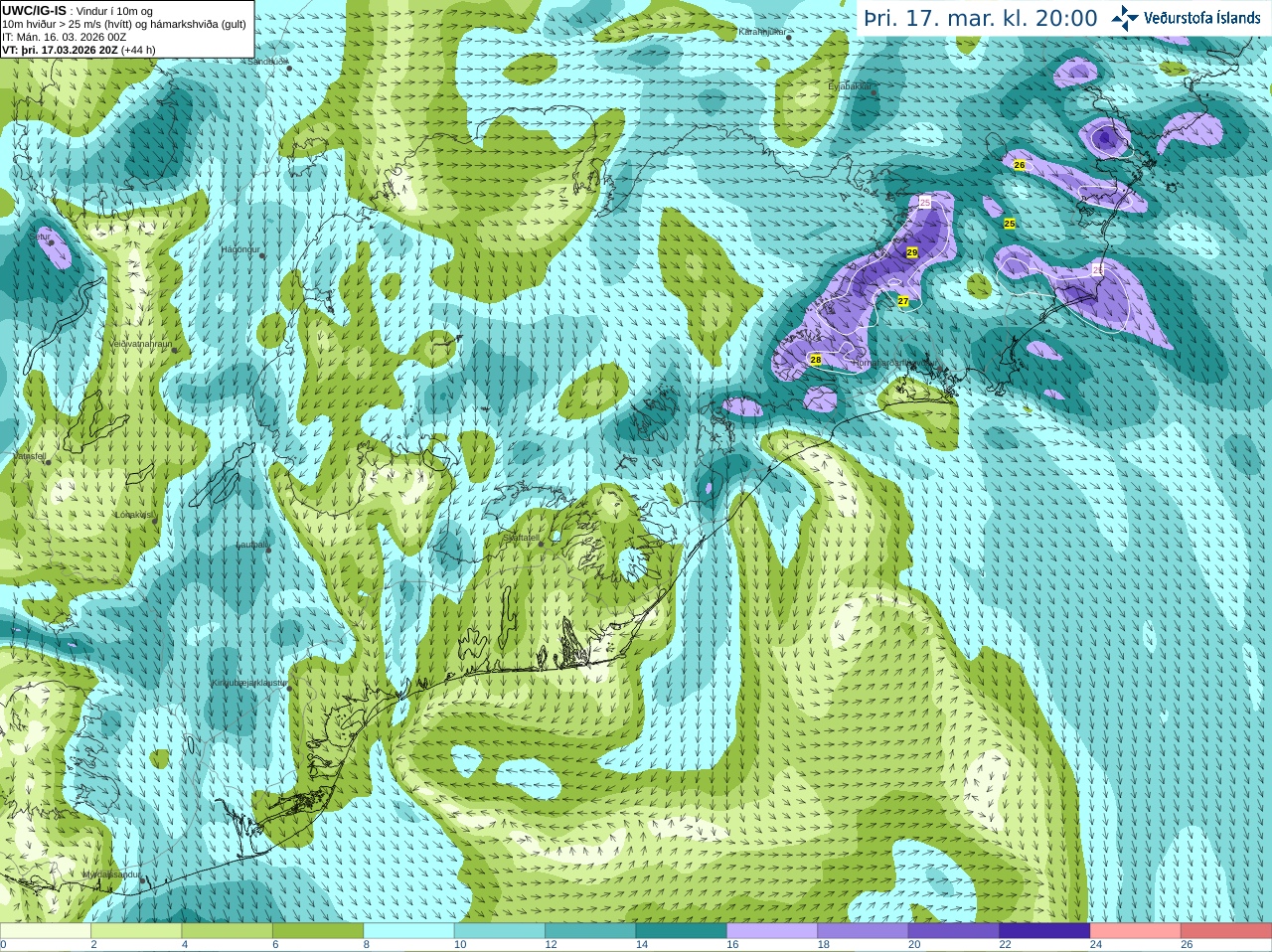Click the Vatnsfell station label
The width and height of the screenshot is (1272, 952).
28,456
